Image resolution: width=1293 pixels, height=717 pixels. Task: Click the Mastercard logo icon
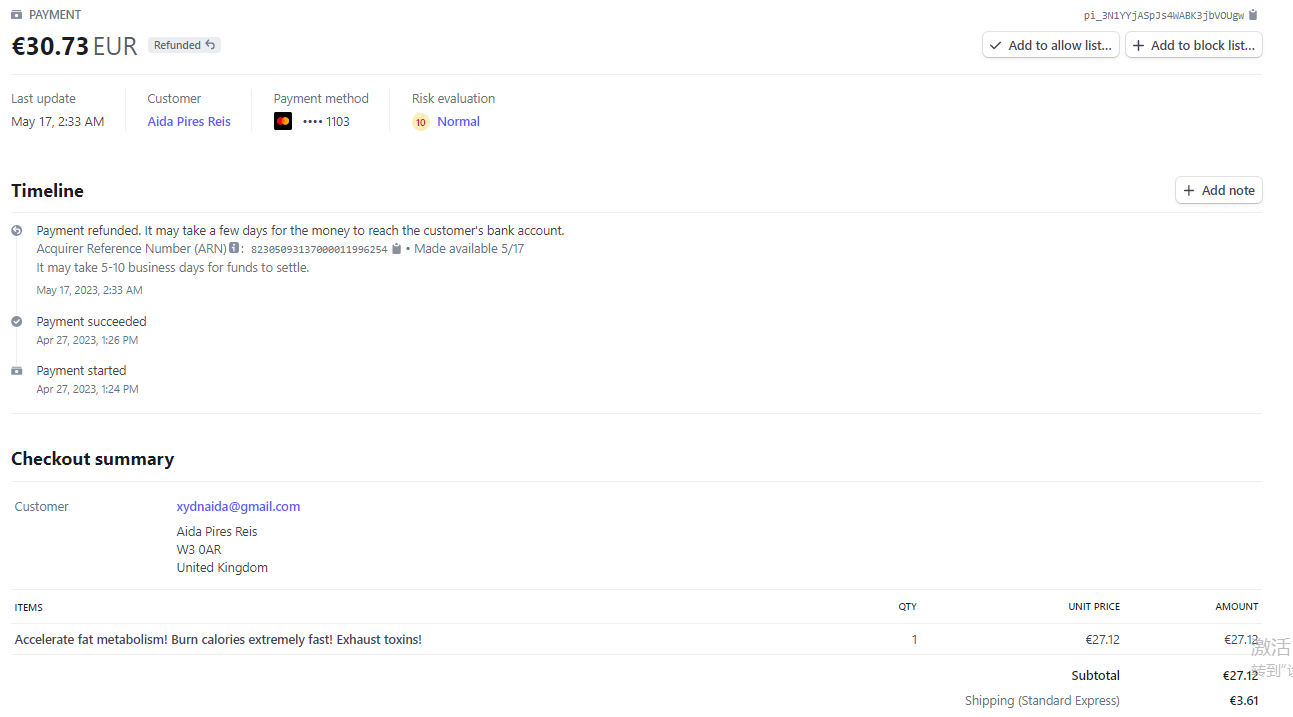click(x=283, y=122)
